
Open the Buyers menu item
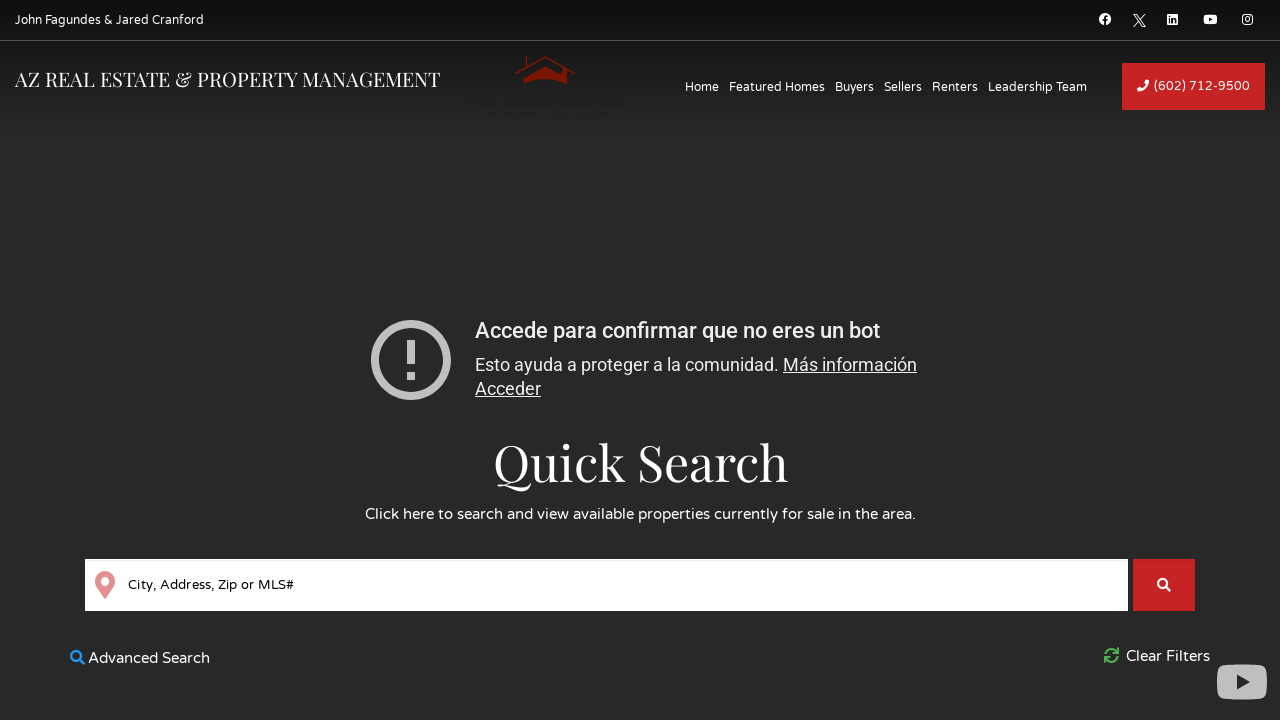click(x=854, y=87)
